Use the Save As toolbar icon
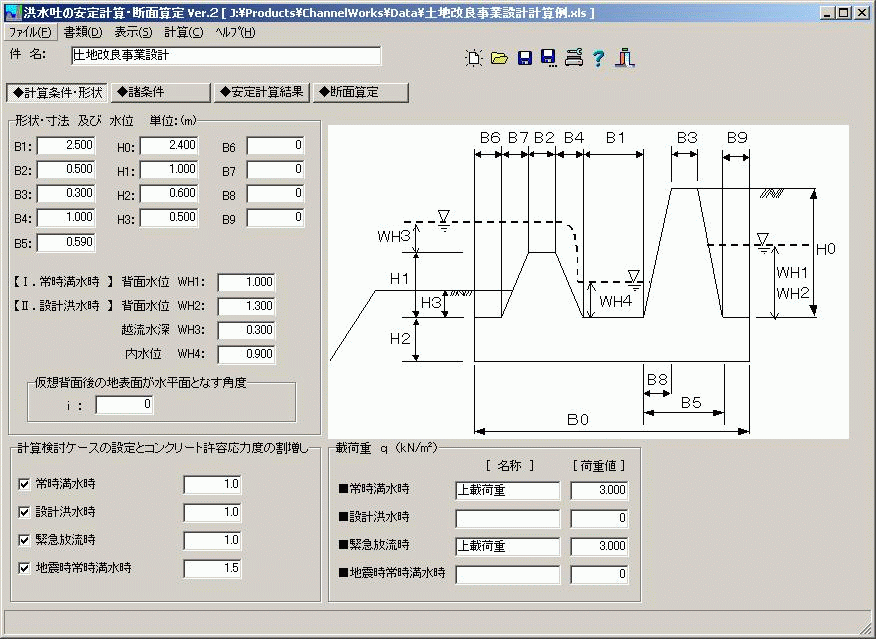 click(x=548, y=56)
